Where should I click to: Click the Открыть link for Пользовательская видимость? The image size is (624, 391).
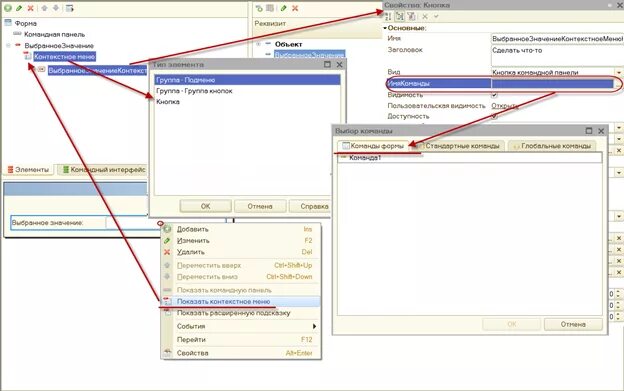point(505,106)
